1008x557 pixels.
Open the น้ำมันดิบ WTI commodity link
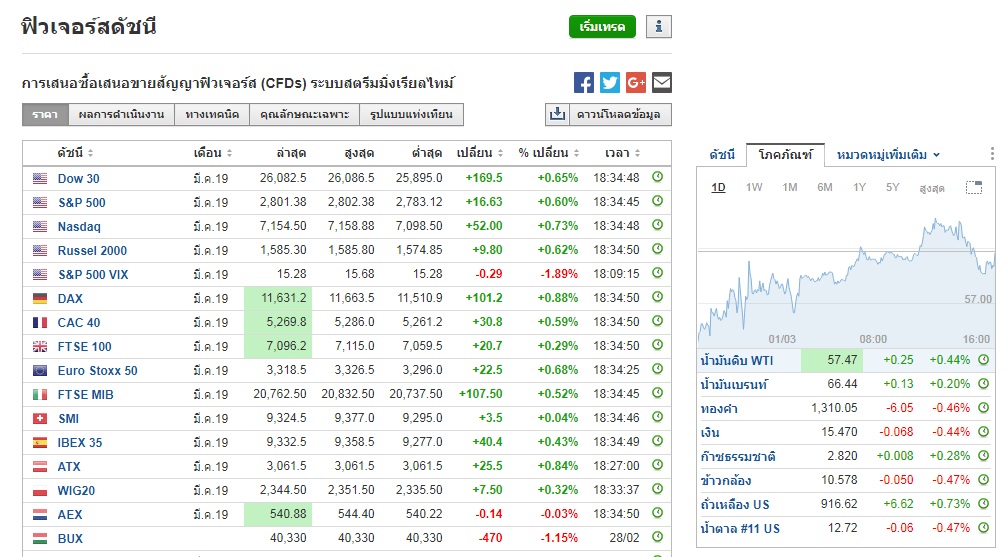coord(737,360)
